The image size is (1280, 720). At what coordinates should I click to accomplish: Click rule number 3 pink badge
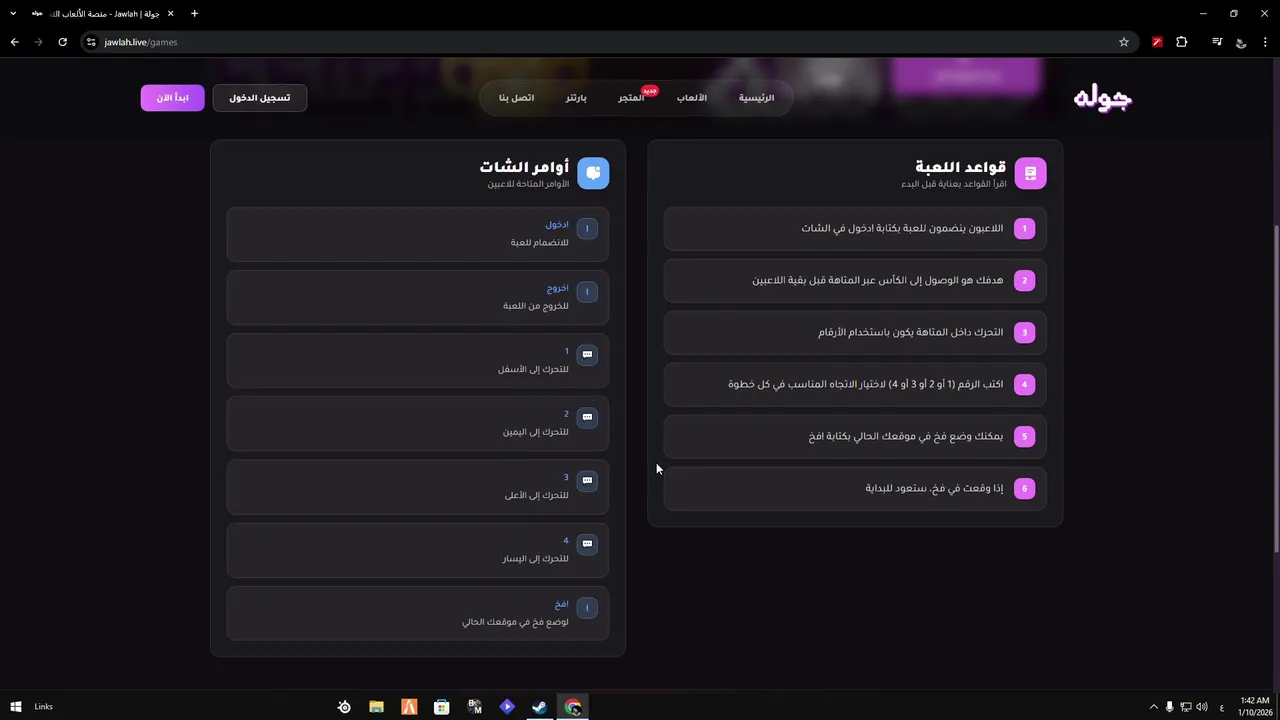pos(1024,332)
